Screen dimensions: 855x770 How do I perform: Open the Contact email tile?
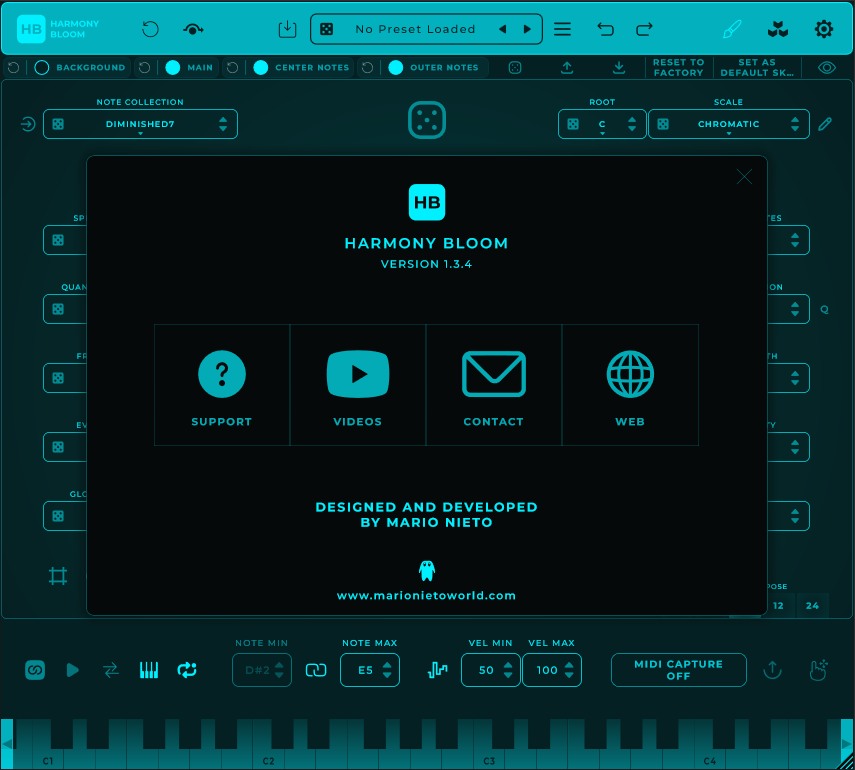[x=493, y=385]
